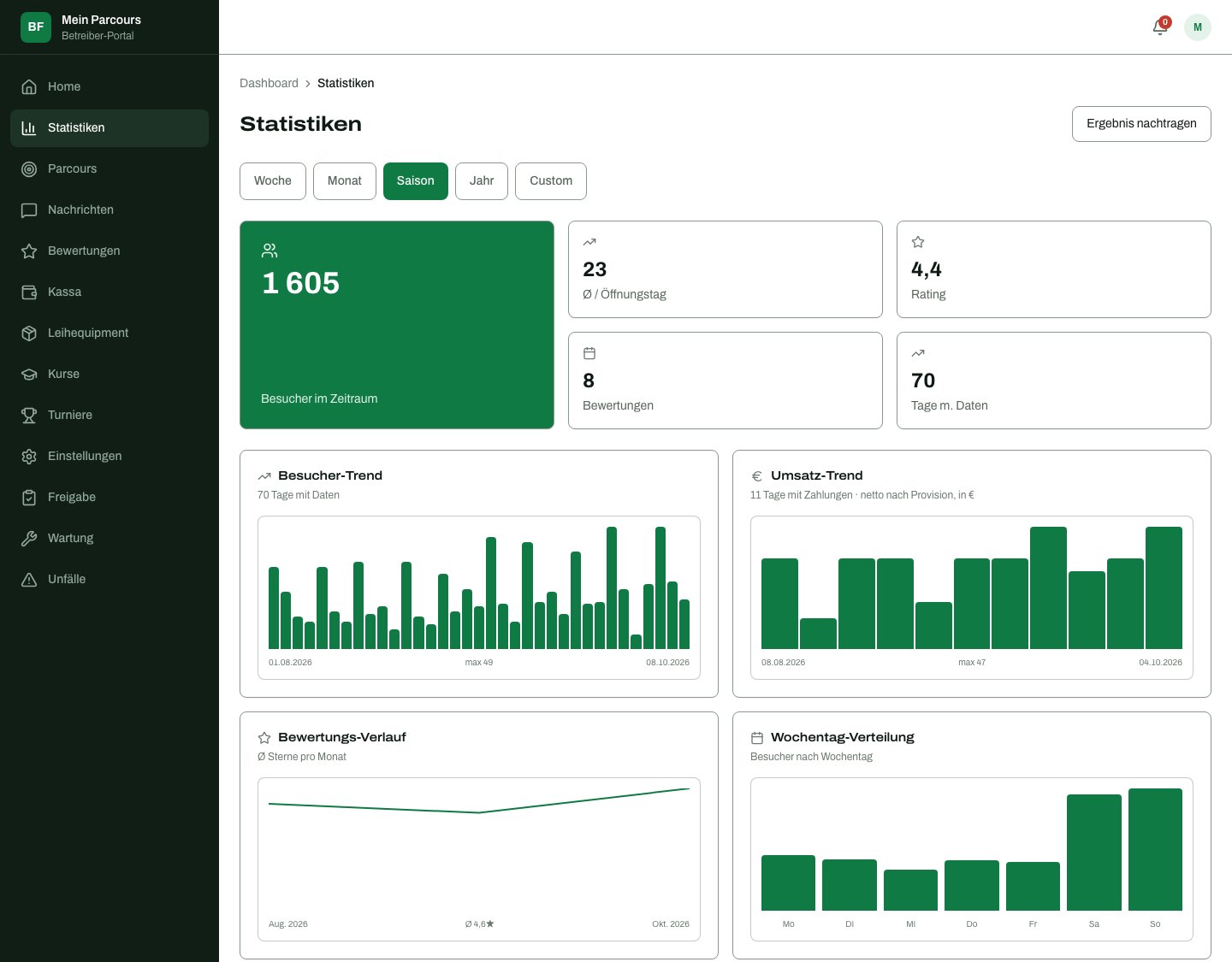Image resolution: width=1232 pixels, height=962 pixels.
Task: Select the Woche time range
Action: [273, 181]
